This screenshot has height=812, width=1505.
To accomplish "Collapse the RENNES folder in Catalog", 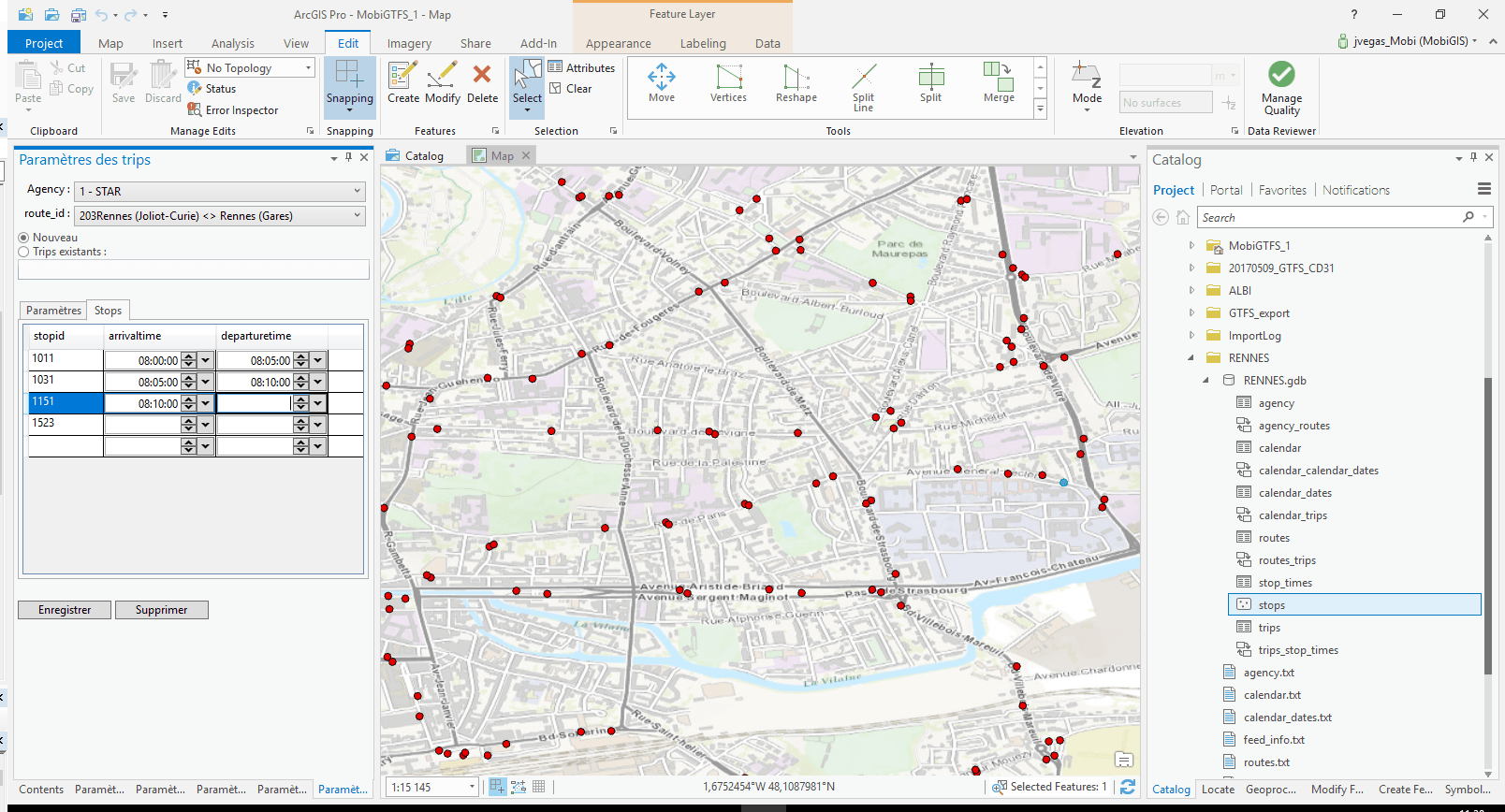I will pos(1191,358).
